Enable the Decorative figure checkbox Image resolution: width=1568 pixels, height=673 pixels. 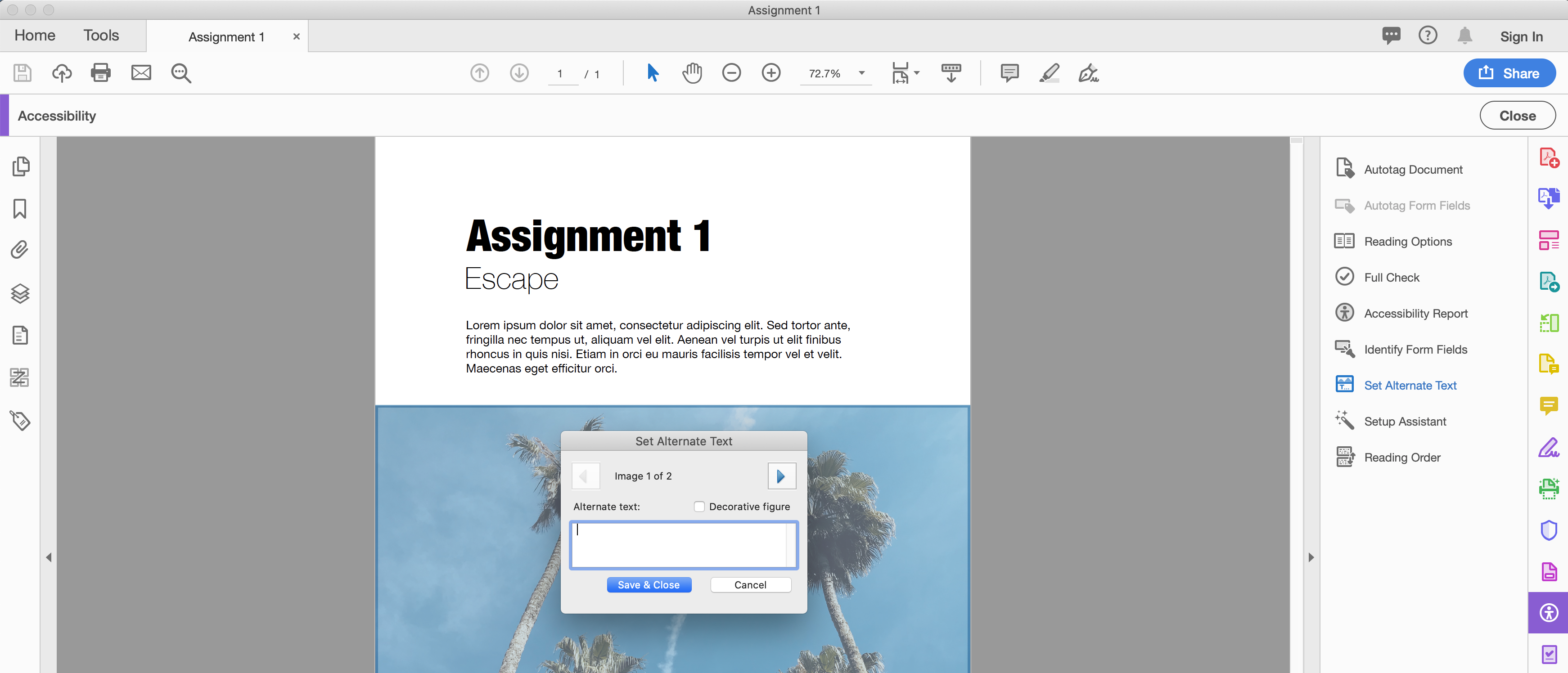(699, 506)
